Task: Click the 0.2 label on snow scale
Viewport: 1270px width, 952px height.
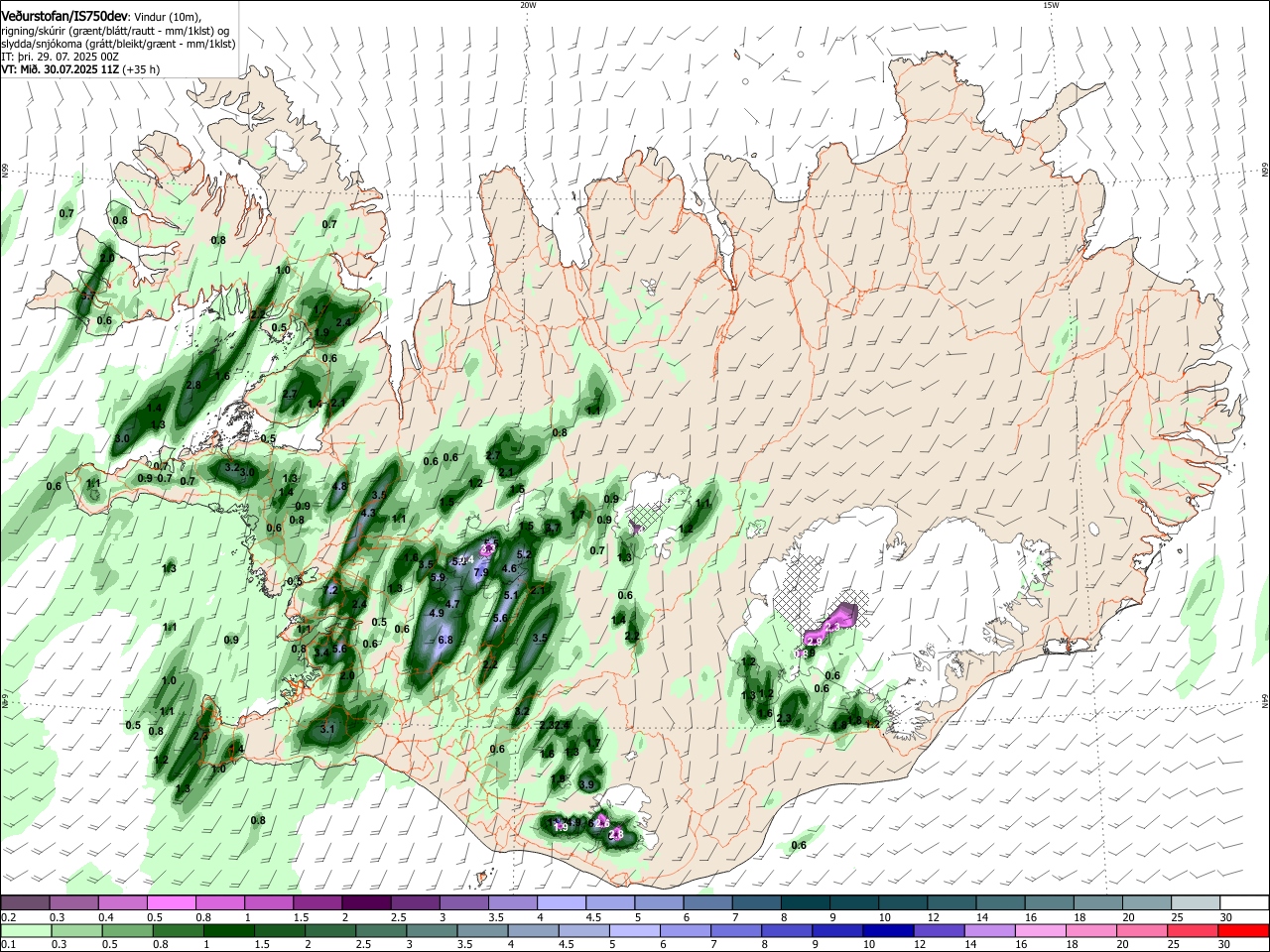Action: click(8, 917)
